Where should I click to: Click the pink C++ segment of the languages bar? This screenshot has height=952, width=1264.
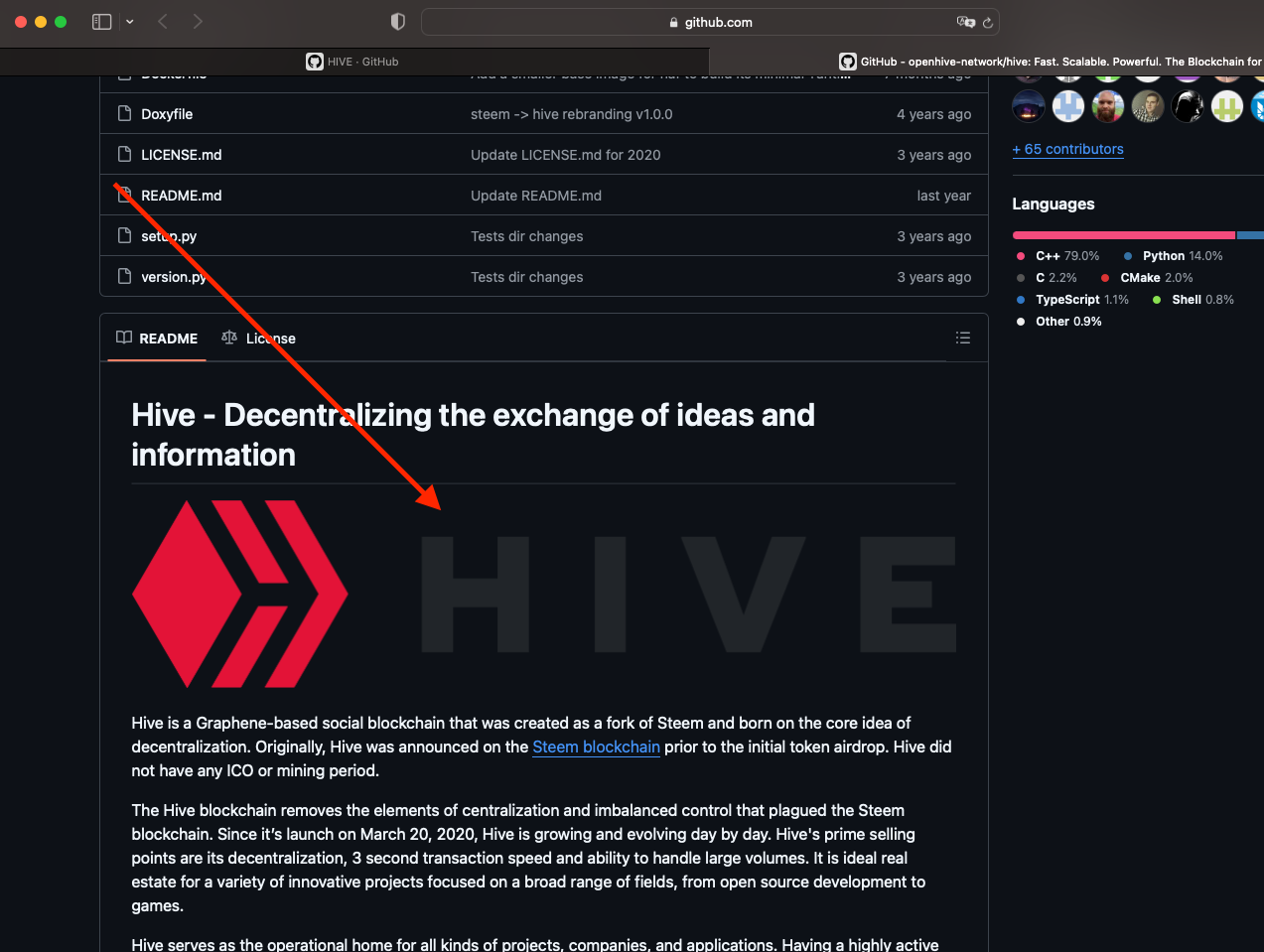coord(1124,235)
